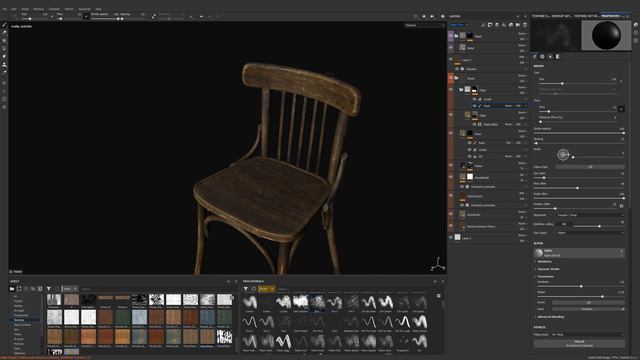Open the Stencil tiling mode dropdown

click(x=588, y=334)
